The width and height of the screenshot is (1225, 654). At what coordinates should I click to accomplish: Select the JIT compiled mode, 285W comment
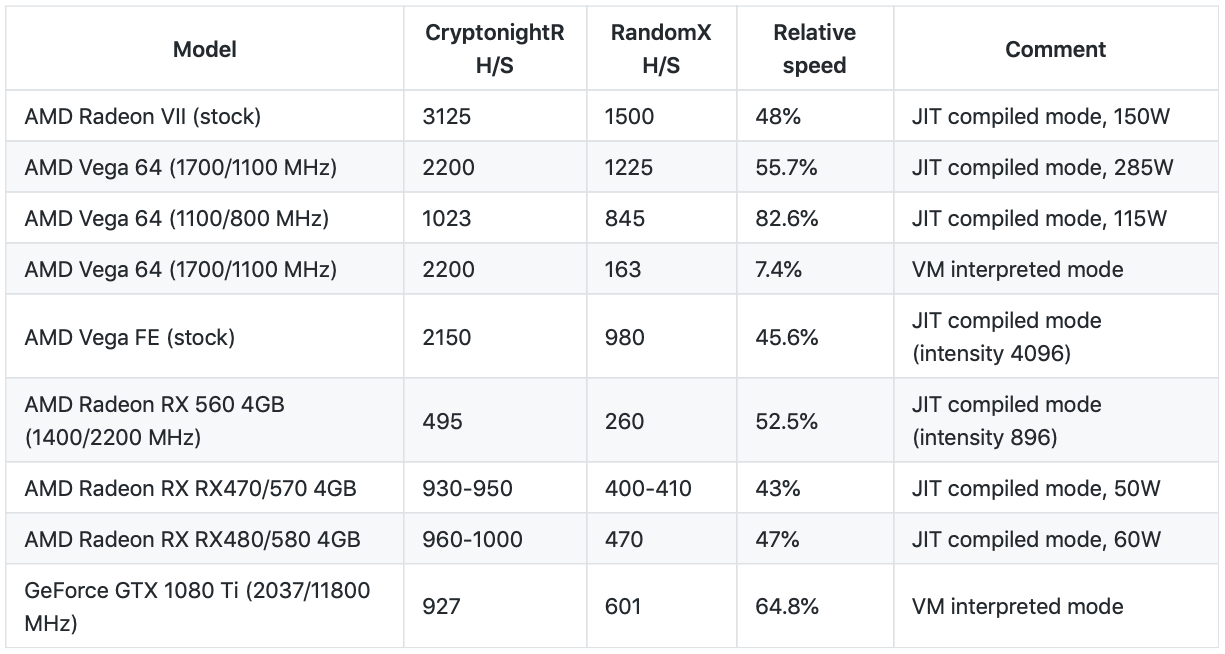pyautogui.click(x=1042, y=167)
